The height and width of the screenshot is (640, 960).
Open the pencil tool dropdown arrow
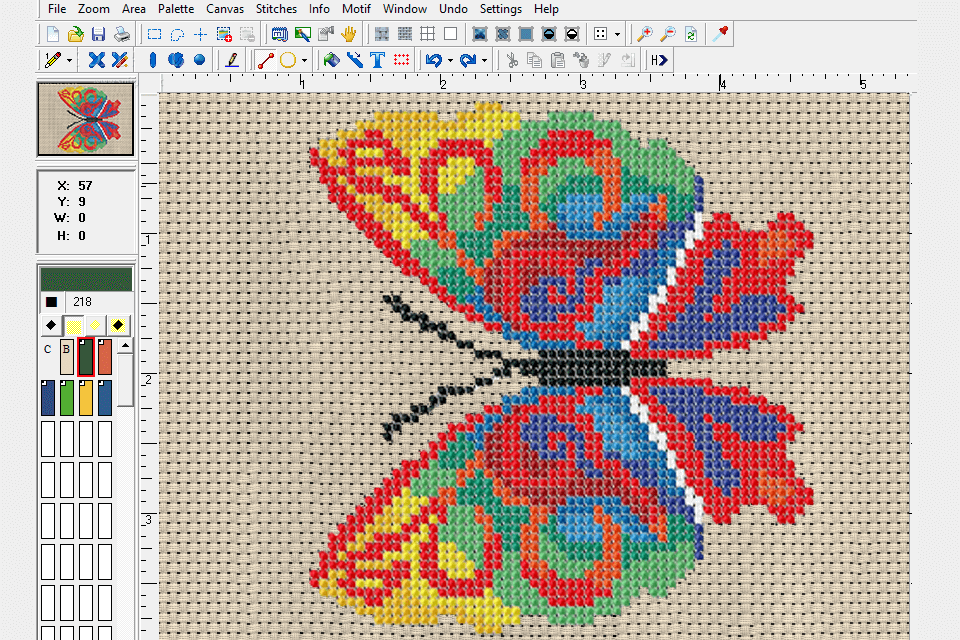(69, 60)
